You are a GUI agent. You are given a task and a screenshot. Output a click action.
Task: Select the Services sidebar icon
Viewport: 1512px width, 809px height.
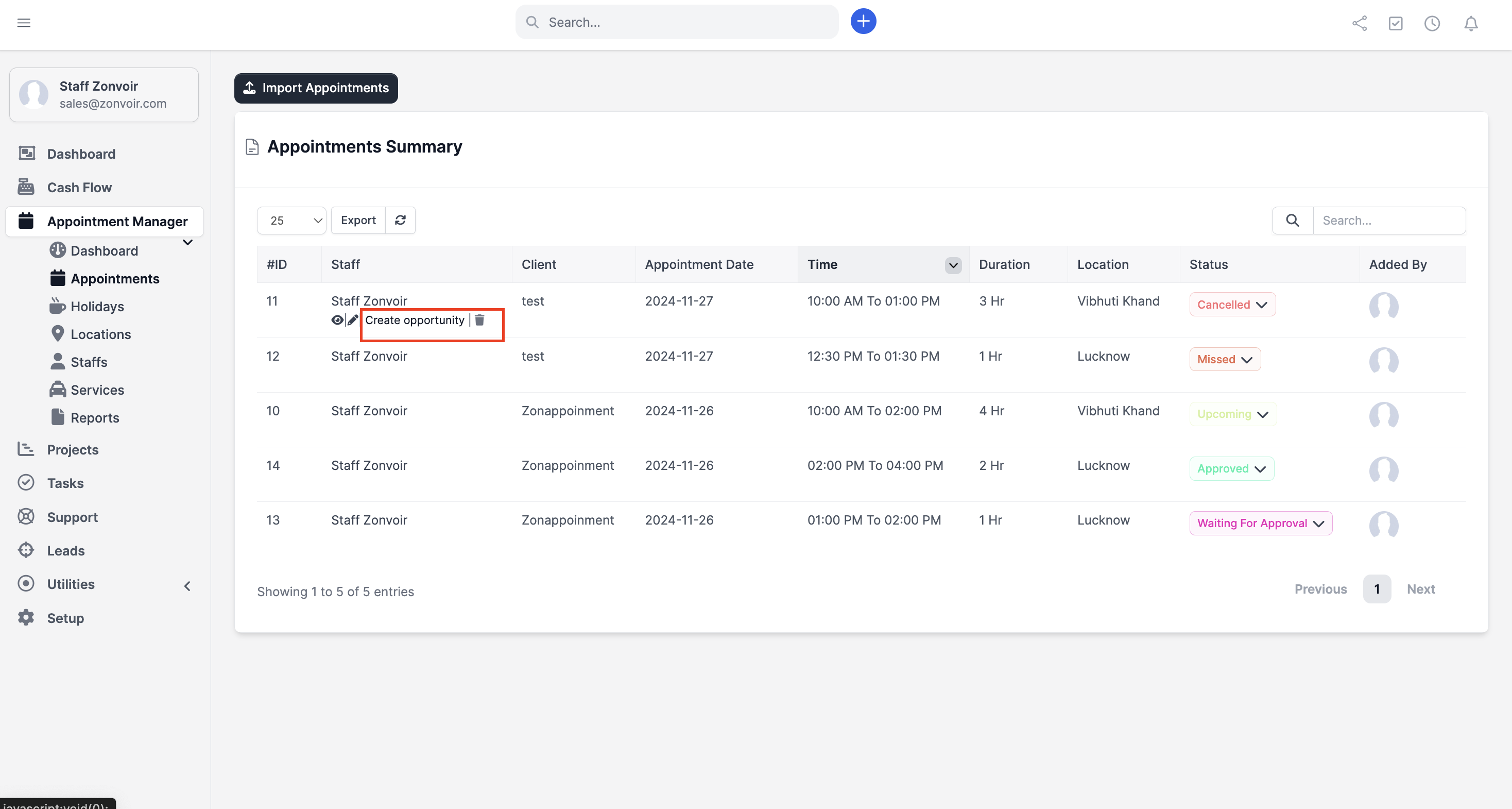tap(58, 390)
